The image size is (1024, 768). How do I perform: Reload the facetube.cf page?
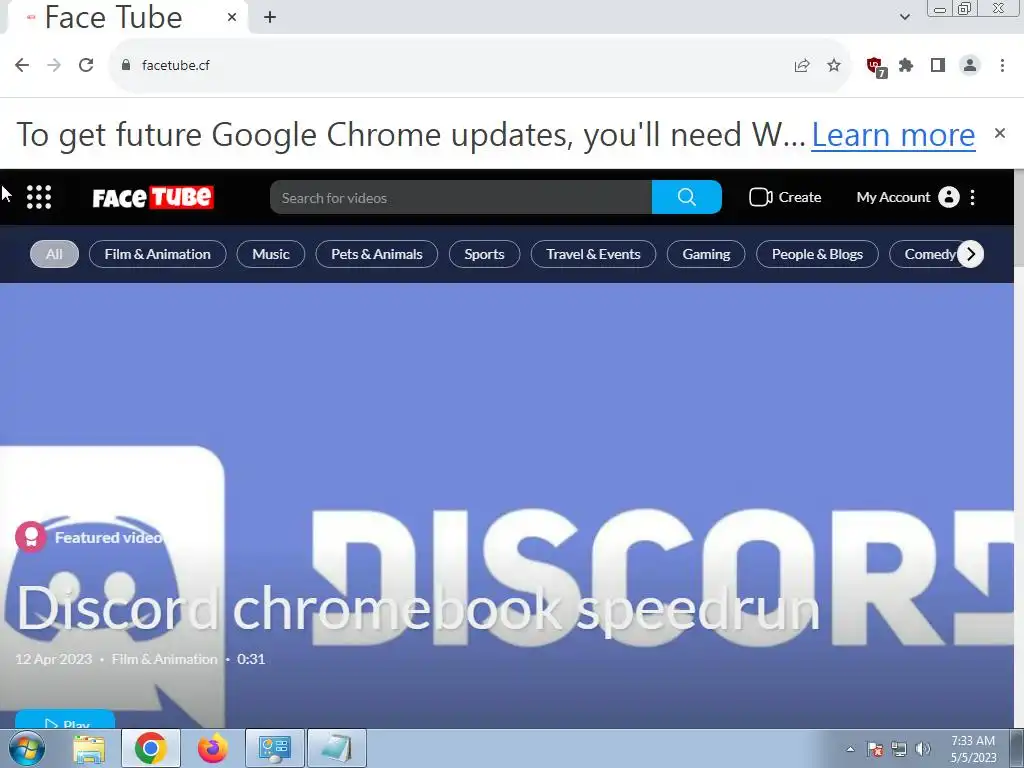point(86,65)
